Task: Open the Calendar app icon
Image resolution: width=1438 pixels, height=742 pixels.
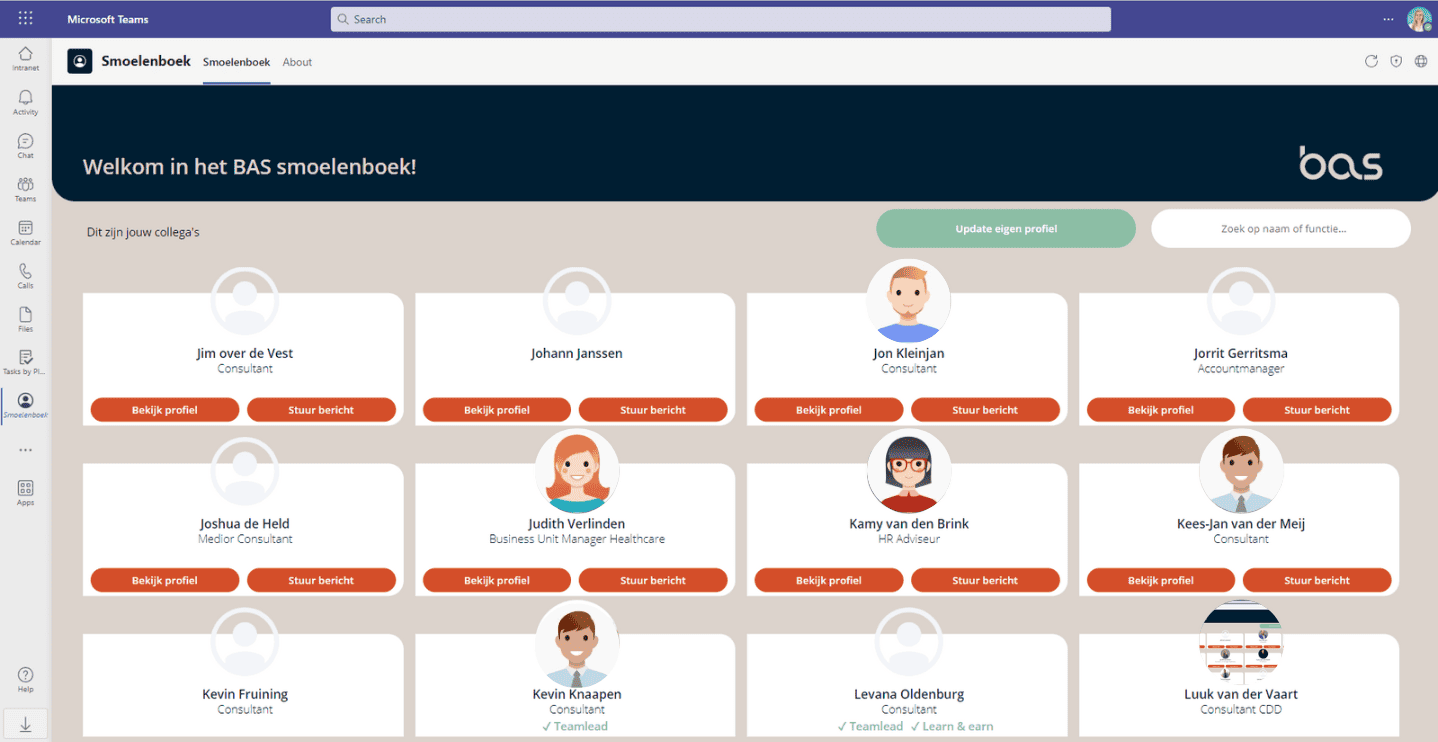Action: (x=25, y=232)
